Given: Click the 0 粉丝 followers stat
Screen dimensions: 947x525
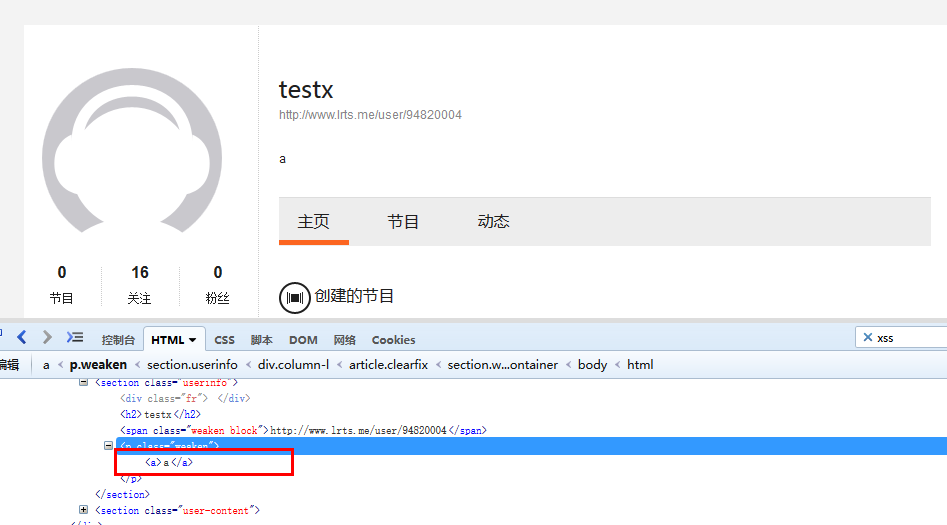Looking at the screenshot, I should 217,284.
